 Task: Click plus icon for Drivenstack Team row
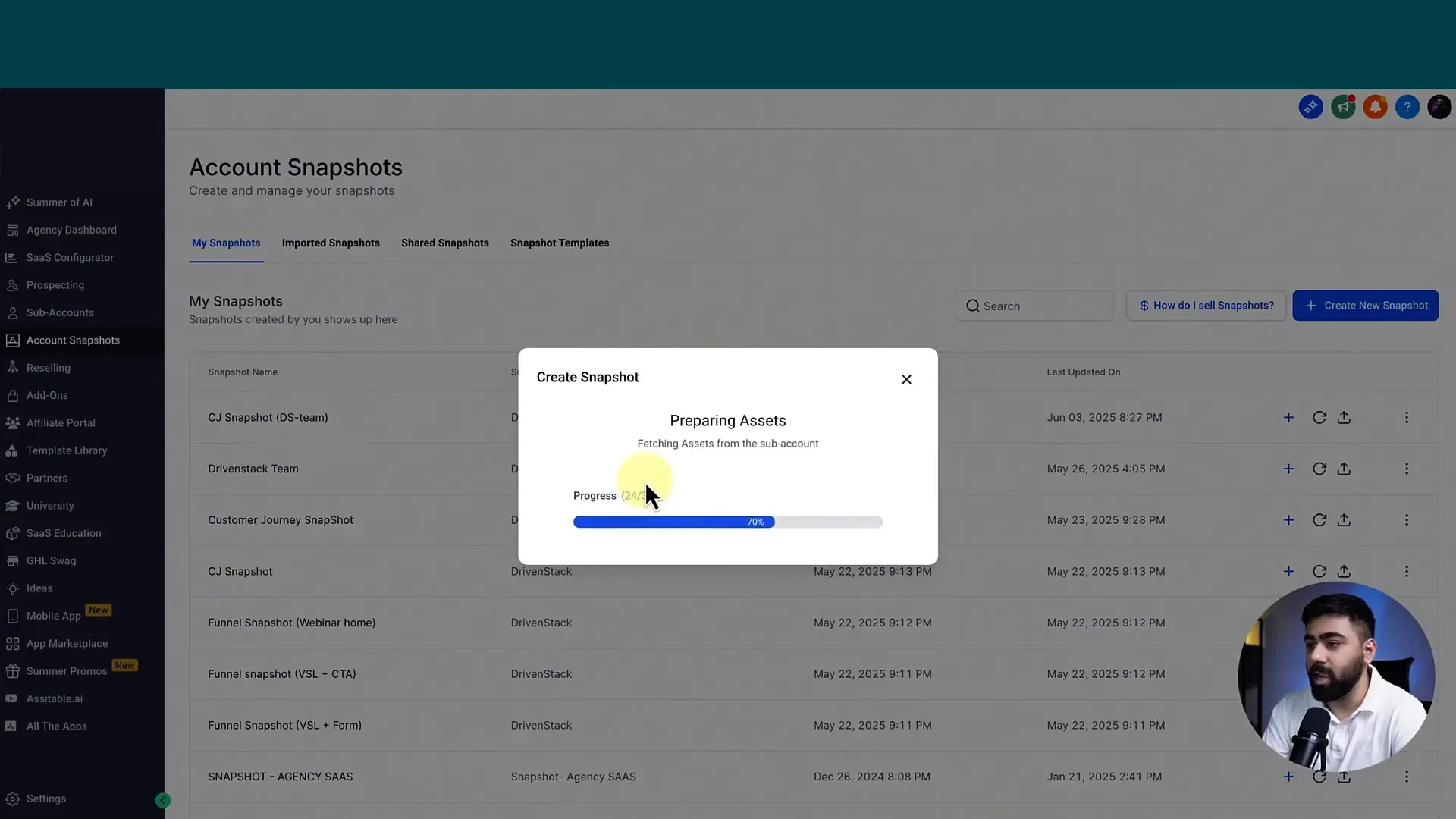[1288, 469]
